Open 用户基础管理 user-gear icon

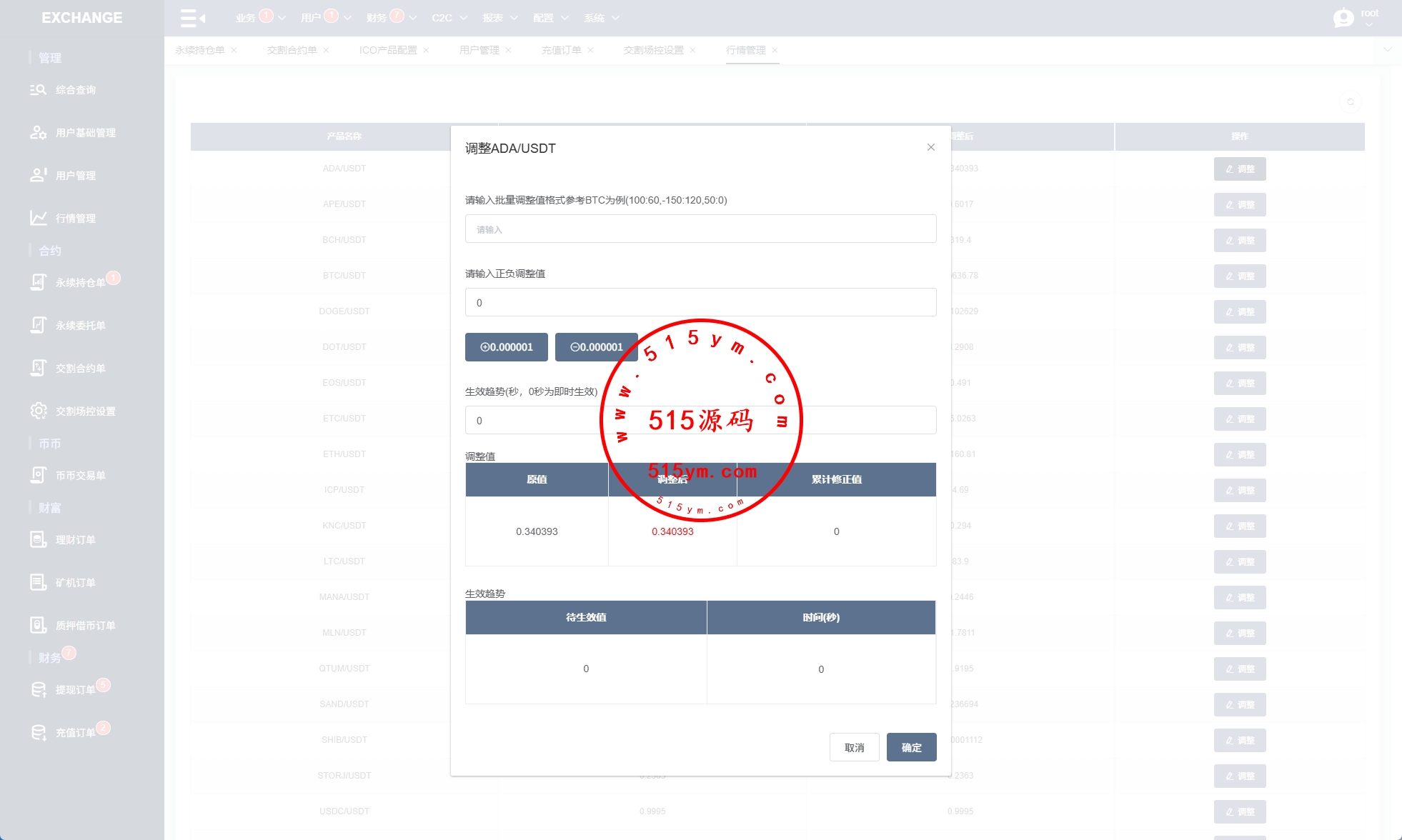tap(38, 133)
